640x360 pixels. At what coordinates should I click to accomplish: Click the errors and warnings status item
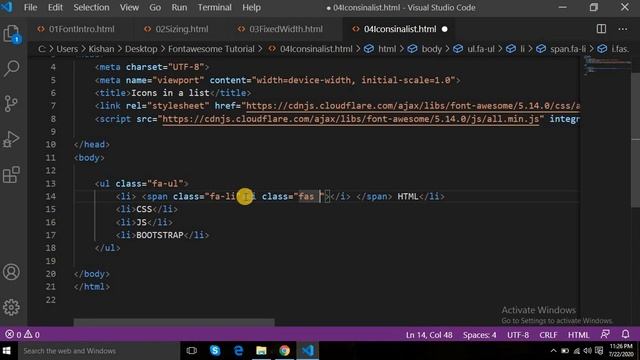tap(22, 335)
